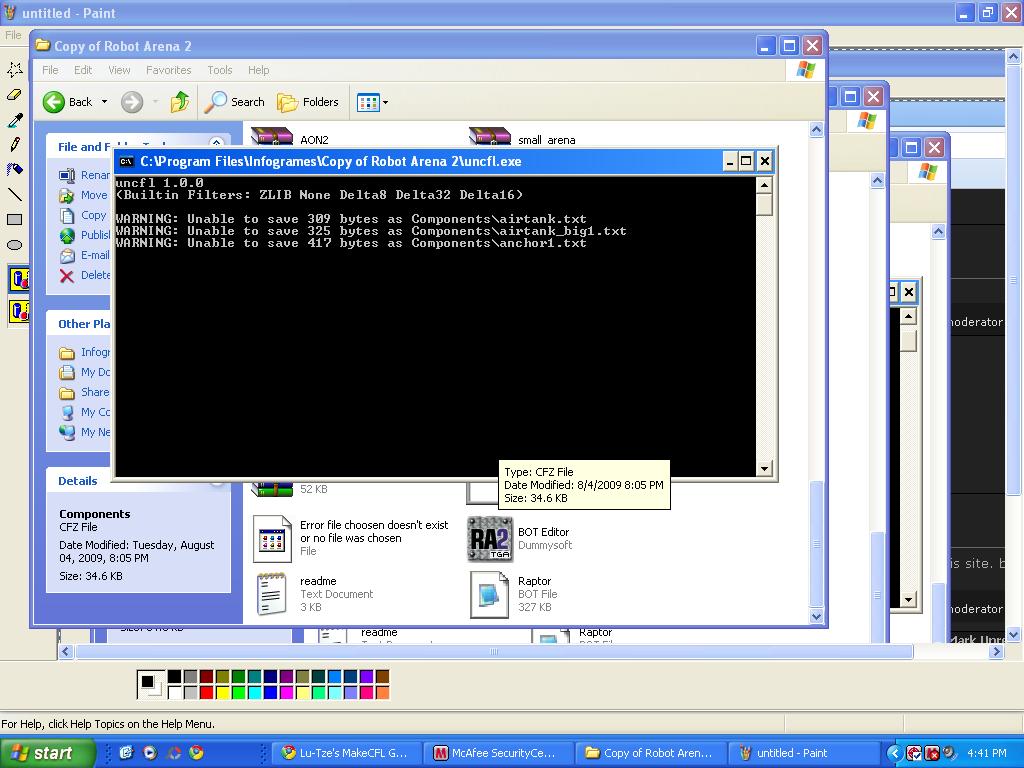The height and width of the screenshot is (768, 1024).
Task: Open the Explorer View menu
Action: [119, 70]
